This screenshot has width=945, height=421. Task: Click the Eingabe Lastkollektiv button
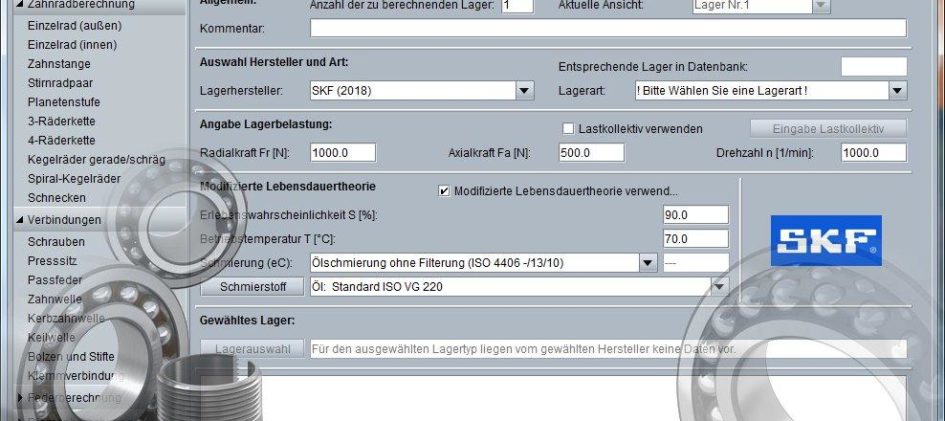point(828,129)
